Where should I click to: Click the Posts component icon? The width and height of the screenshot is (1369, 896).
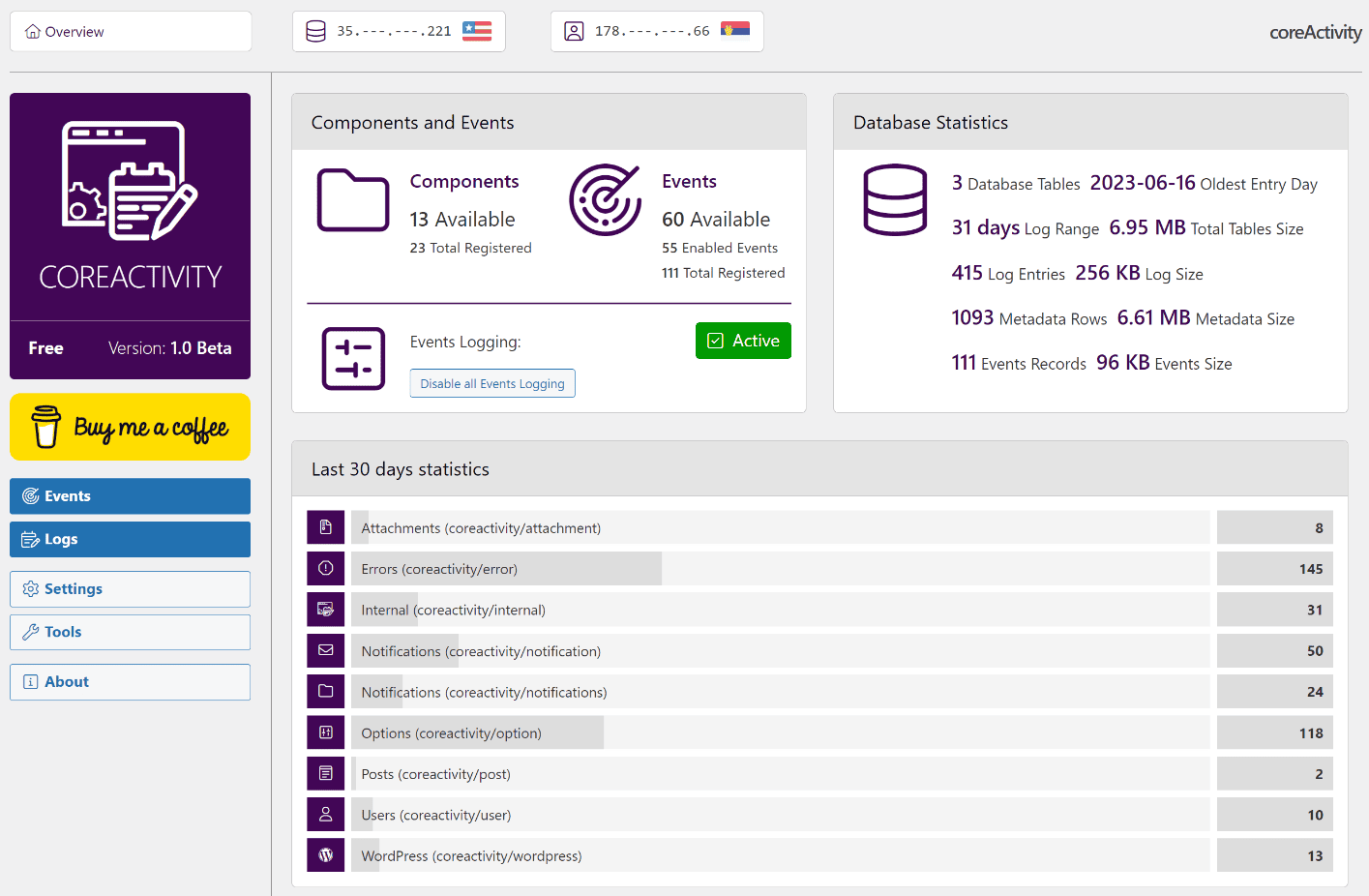(326, 774)
